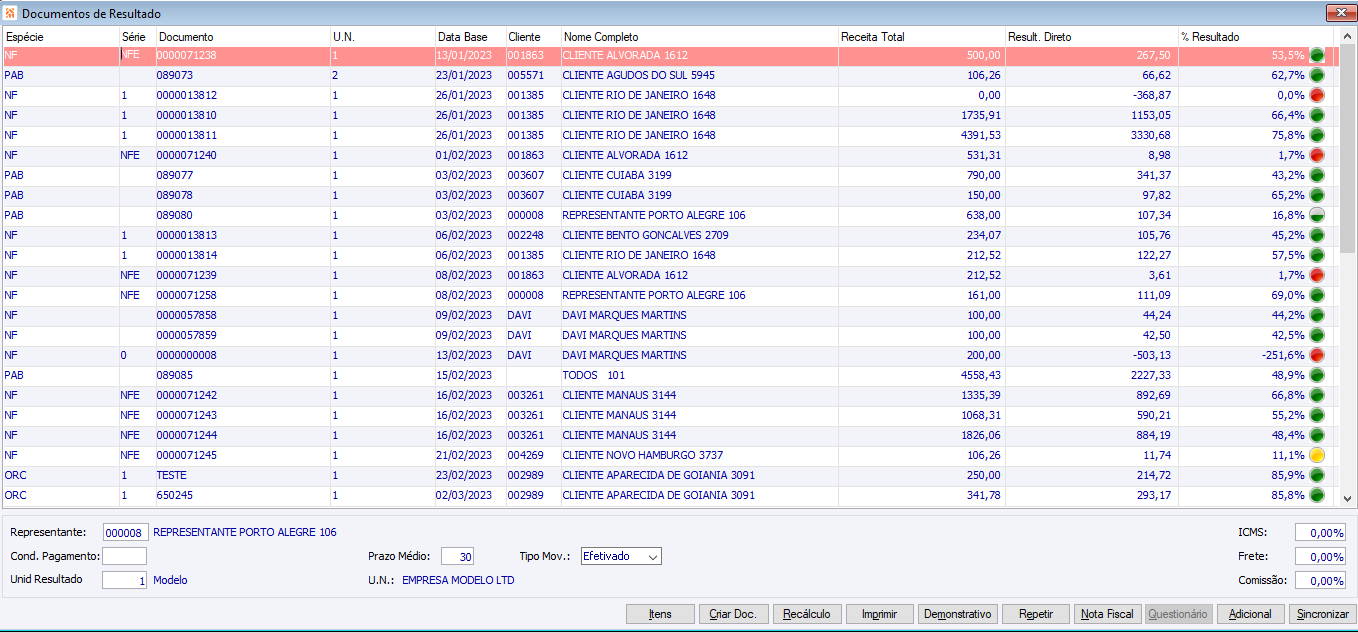The image size is (1358, 633).
Task: Click green status icon for document 089073
Action: coord(1317,75)
